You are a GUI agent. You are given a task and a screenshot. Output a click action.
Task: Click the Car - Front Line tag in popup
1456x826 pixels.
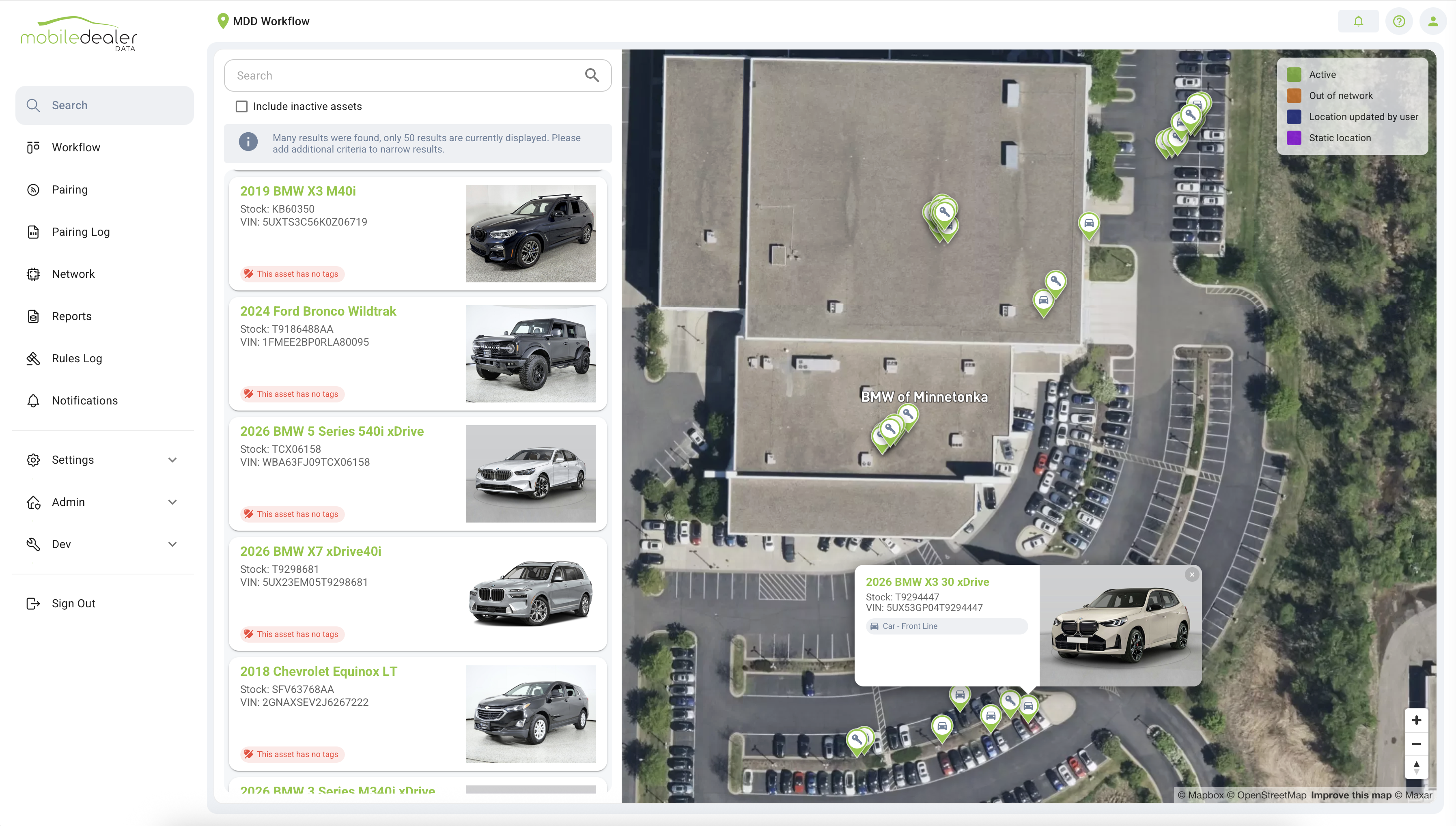coord(946,626)
